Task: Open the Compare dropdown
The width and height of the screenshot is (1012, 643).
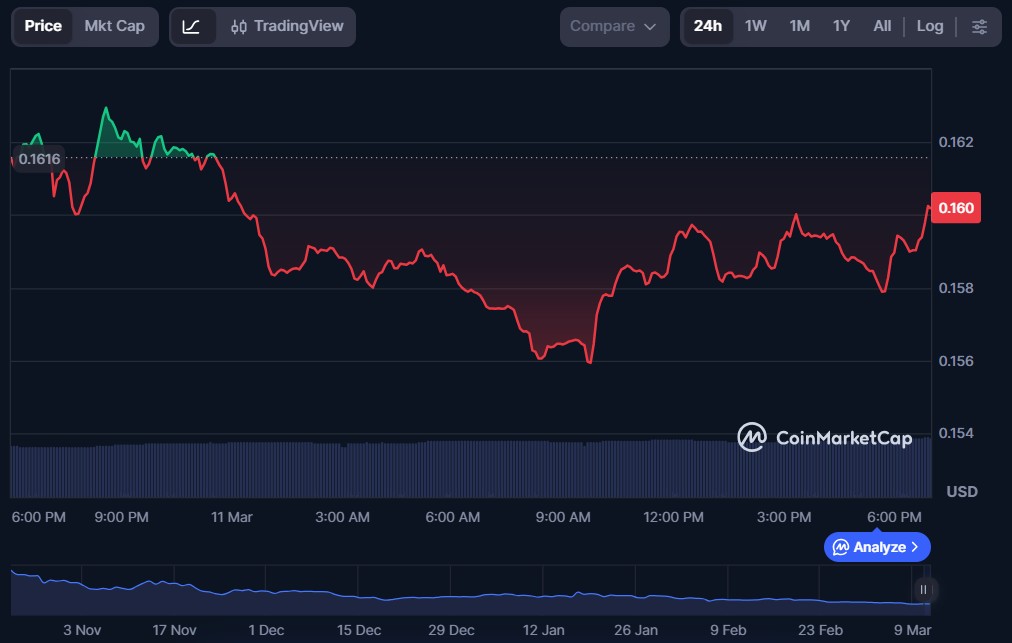Action: (614, 27)
